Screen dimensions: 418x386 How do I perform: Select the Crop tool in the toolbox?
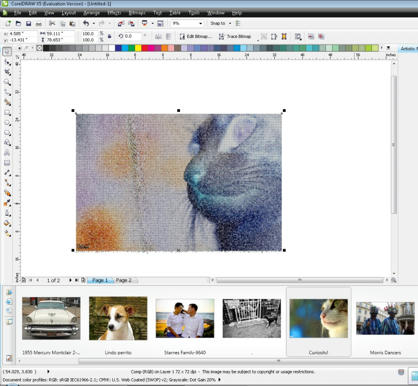[x=7, y=72]
